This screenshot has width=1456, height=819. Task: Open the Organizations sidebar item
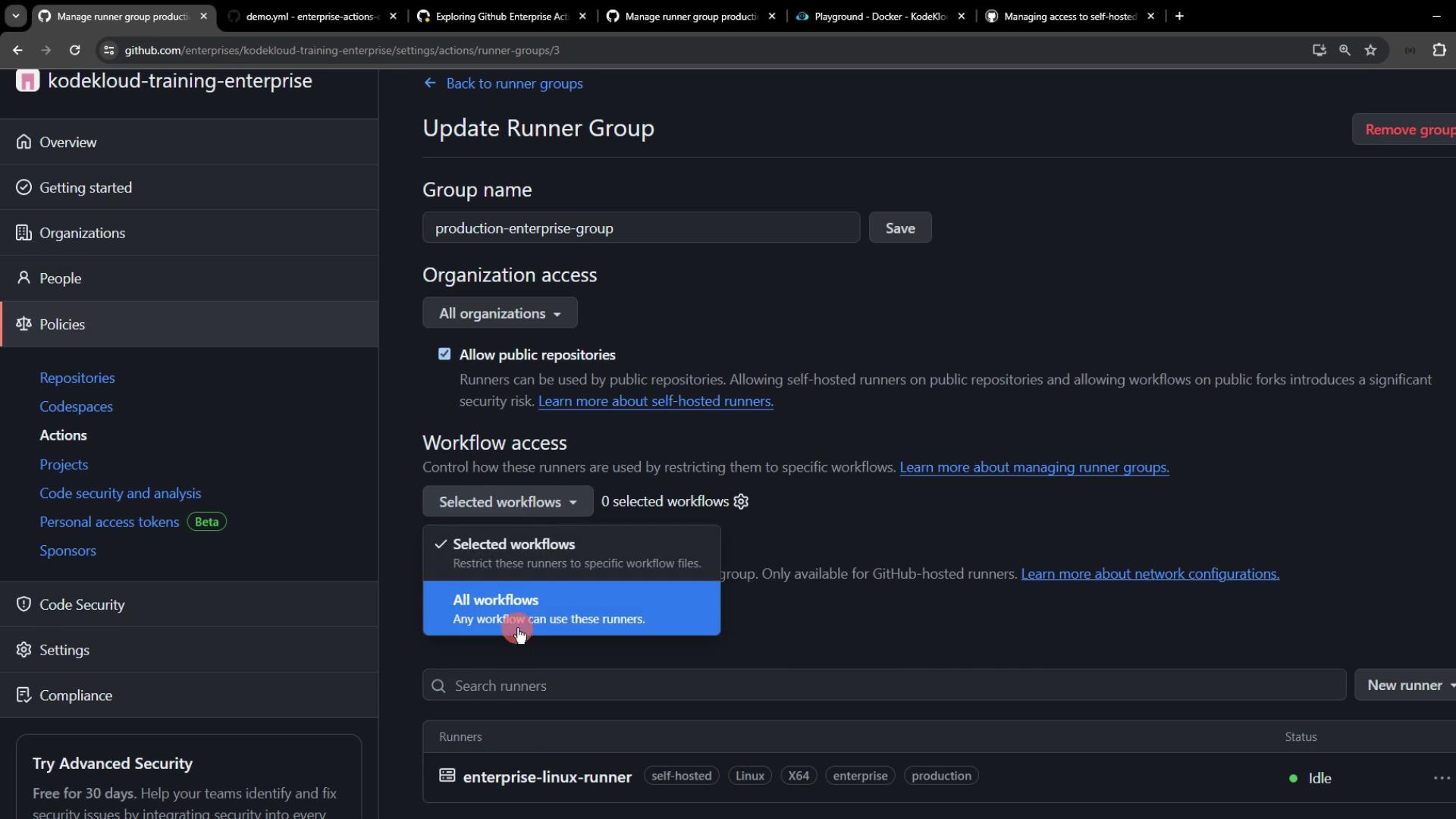82,233
